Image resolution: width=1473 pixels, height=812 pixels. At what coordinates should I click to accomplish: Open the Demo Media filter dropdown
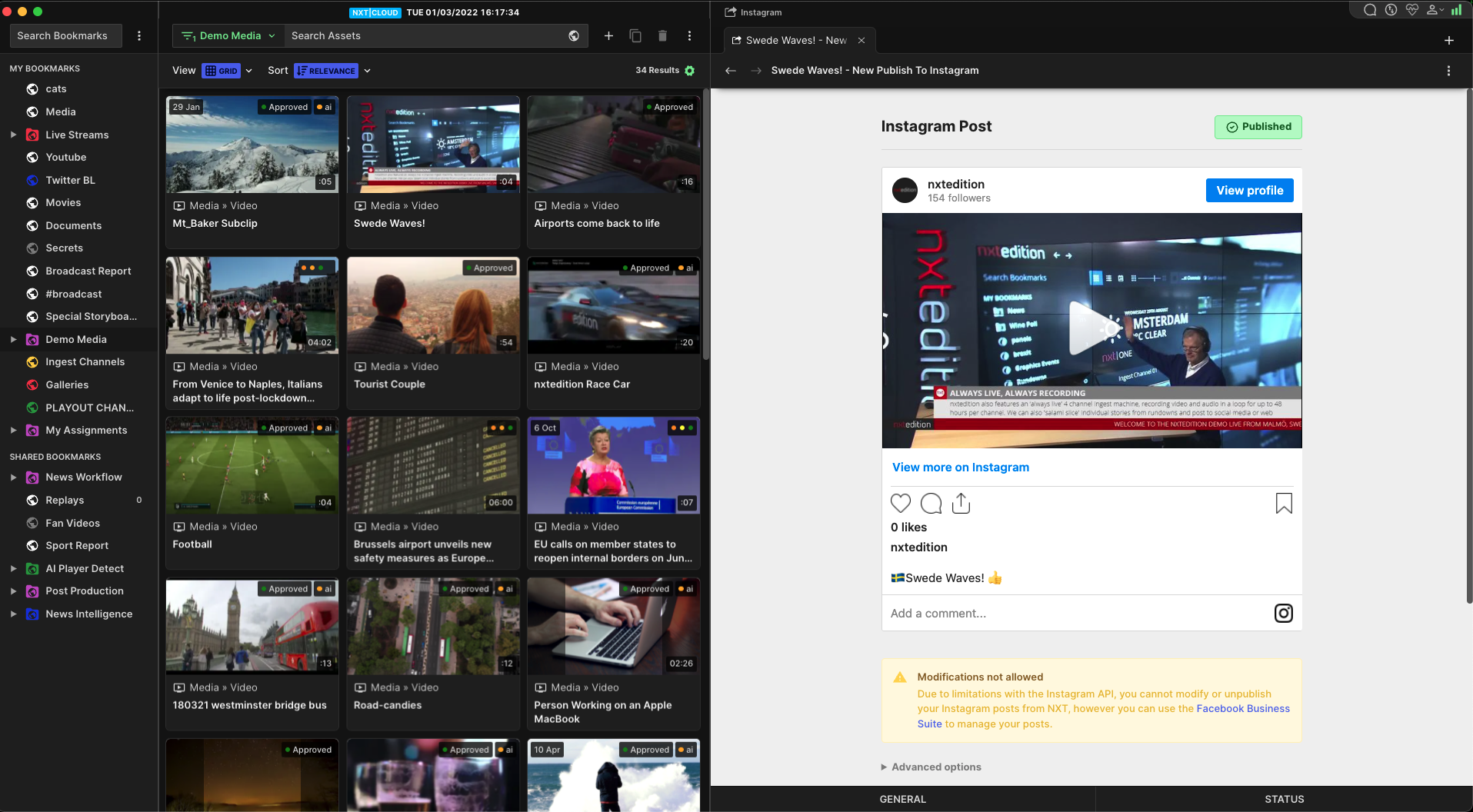pyautogui.click(x=228, y=35)
